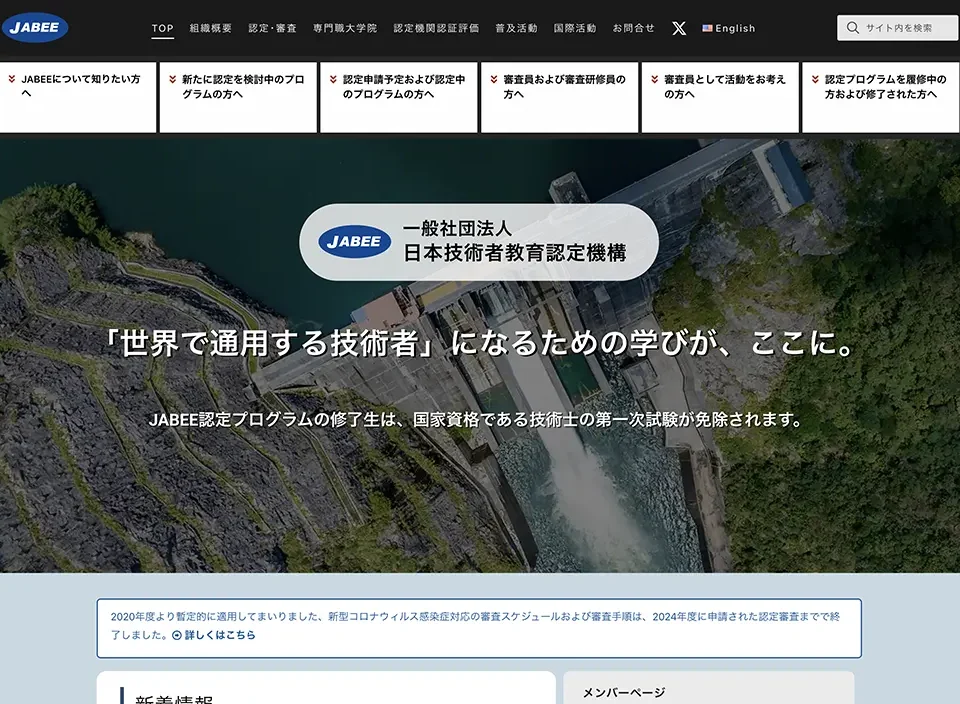Expand 認定申請予定および認定中のプログラムの方へ panel
This screenshot has height=704, width=960.
point(398,97)
